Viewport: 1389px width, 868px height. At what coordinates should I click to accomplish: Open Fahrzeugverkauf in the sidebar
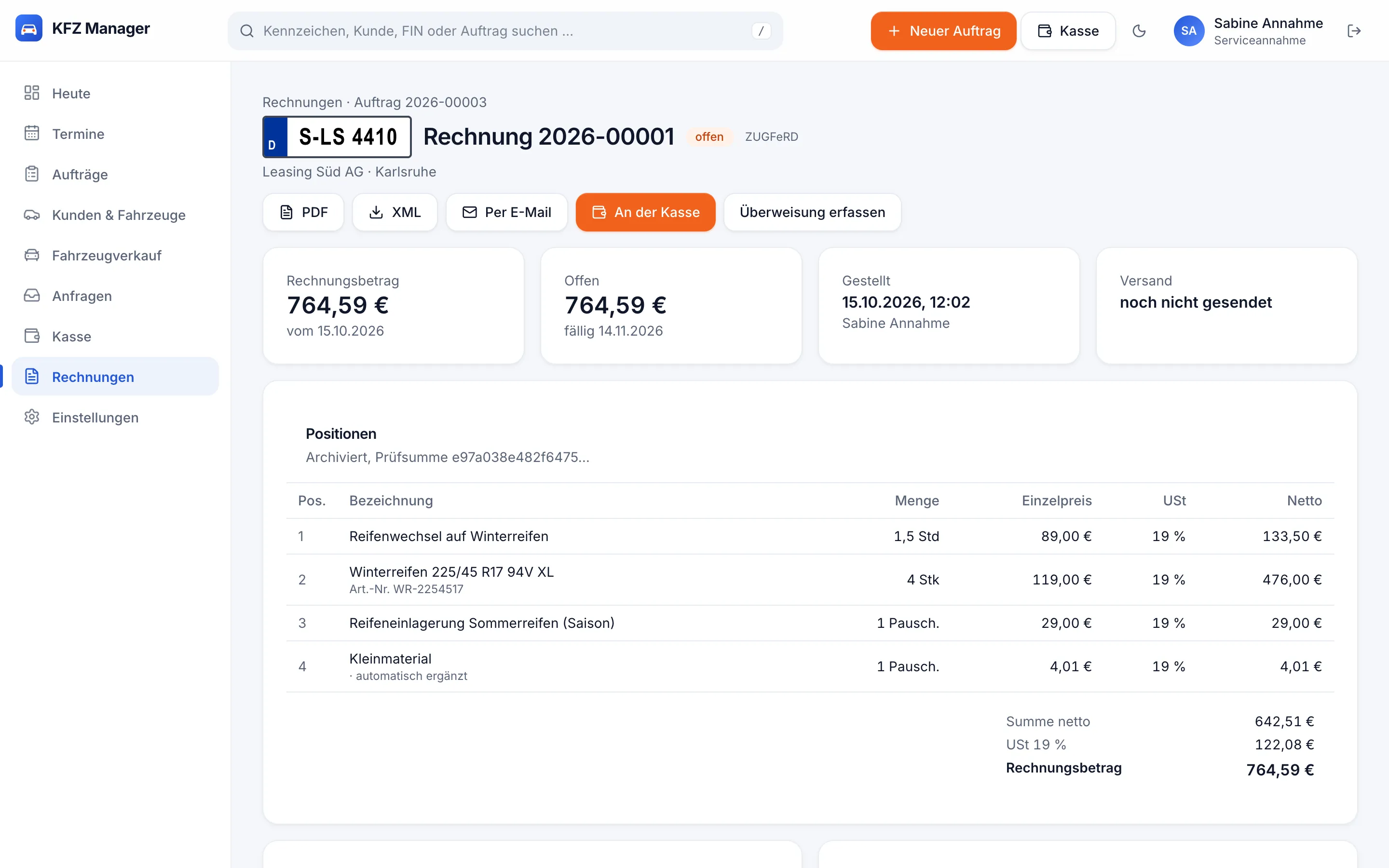click(x=115, y=256)
